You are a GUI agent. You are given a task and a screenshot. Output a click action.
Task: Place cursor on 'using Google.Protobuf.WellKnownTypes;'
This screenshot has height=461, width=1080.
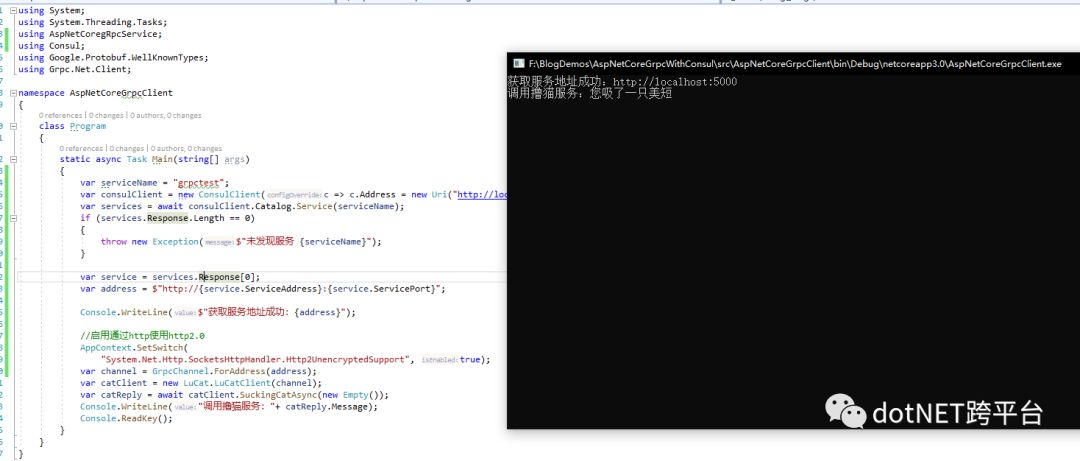(113, 57)
